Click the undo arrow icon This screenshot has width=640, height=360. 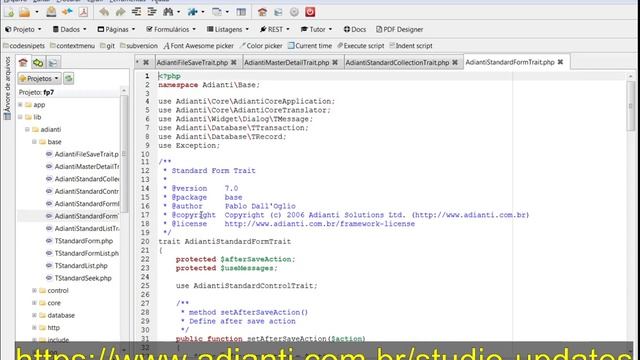coord(104,12)
